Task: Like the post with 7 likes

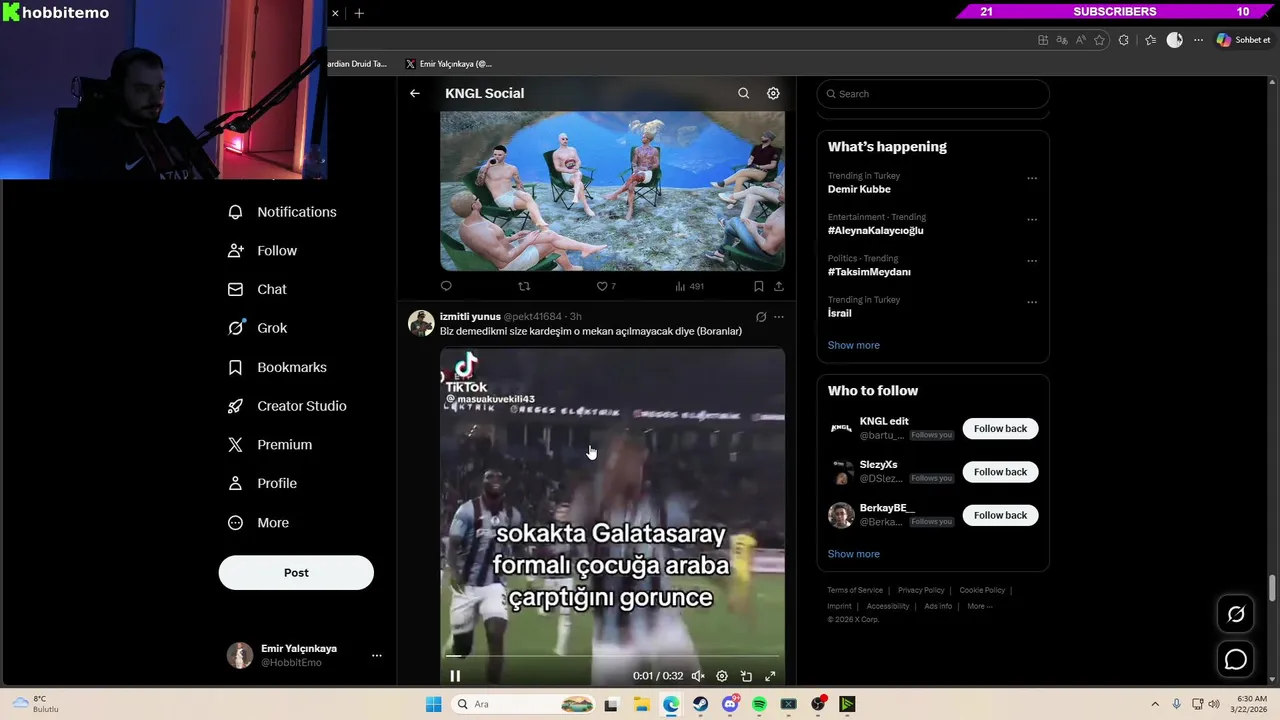Action: (x=606, y=286)
